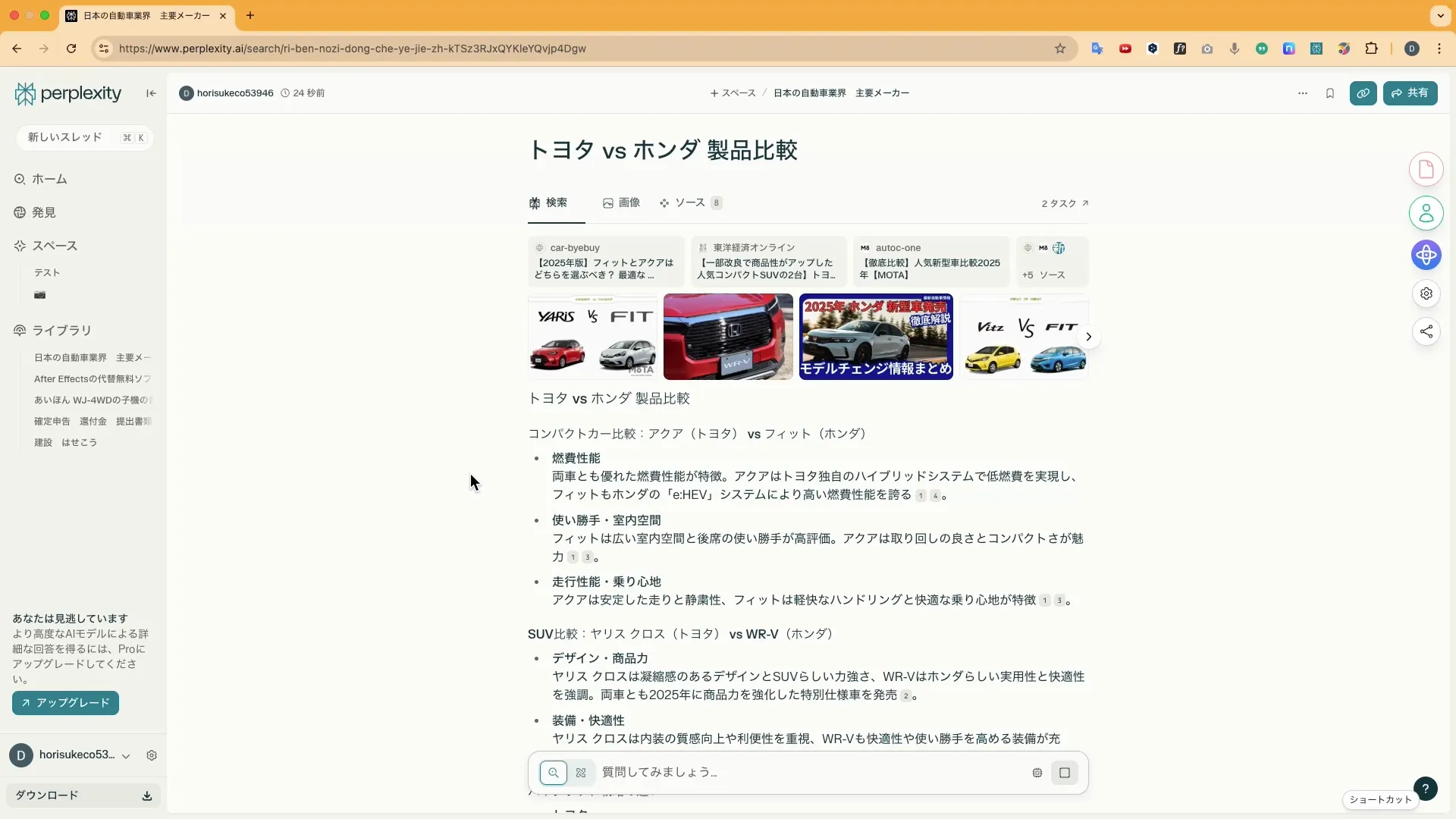Expand more images with the carousel arrow
The image size is (1456, 819).
click(x=1089, y=337)
